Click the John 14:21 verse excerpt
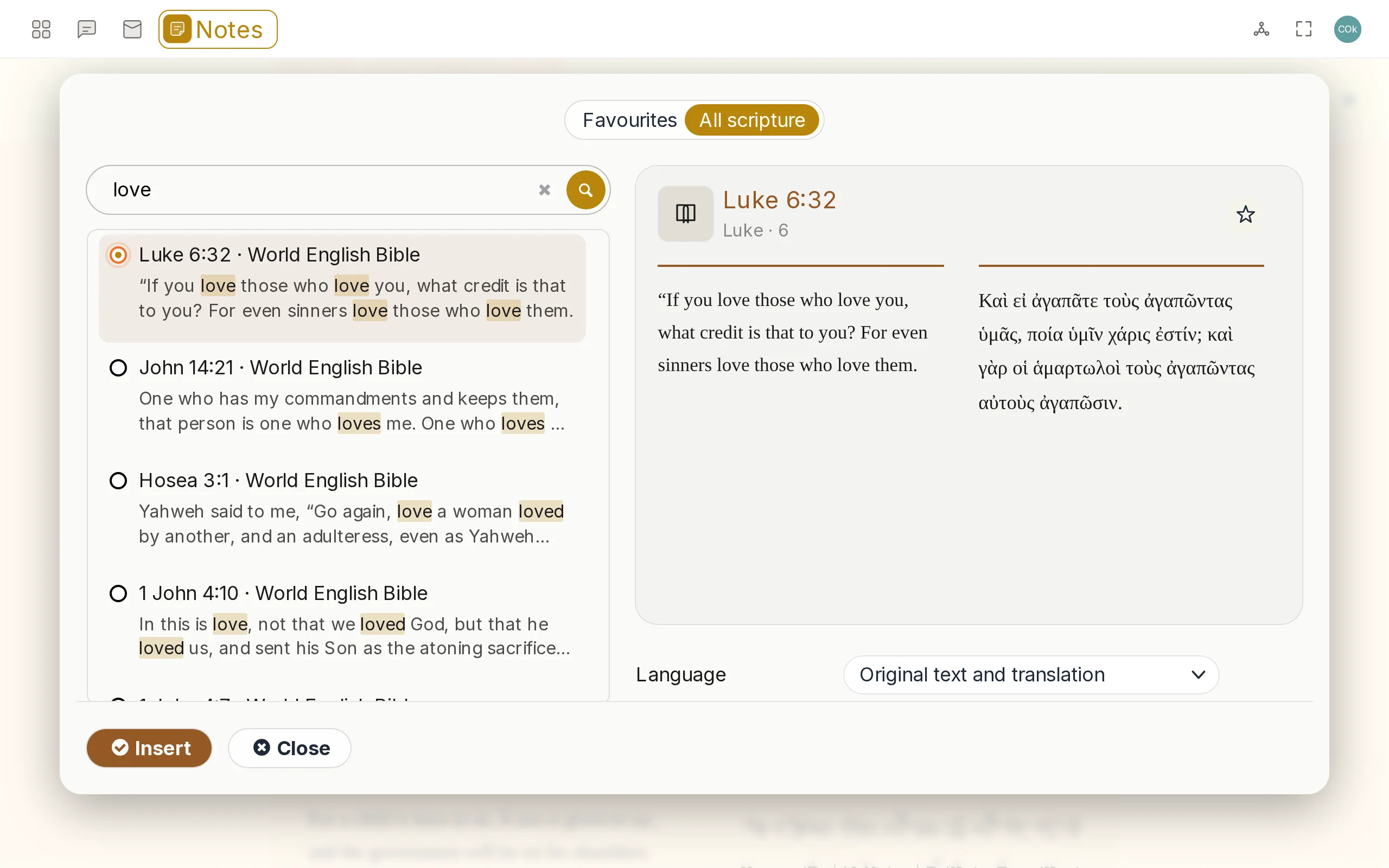This screenshot has width=1389, height=868. point(352,411)
